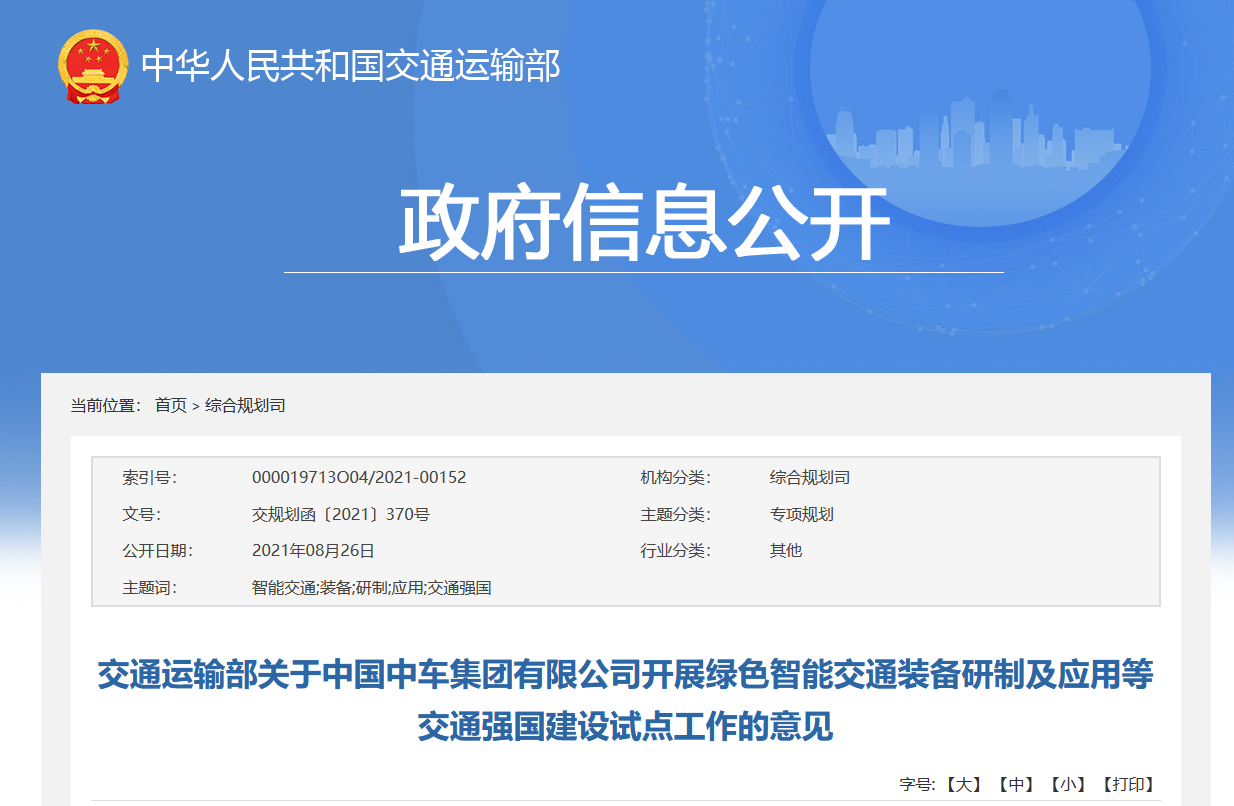The width and height of the screenshot is (1234, 806).
Task: Click the 主题词 label
Action: [x=150, y=587]
